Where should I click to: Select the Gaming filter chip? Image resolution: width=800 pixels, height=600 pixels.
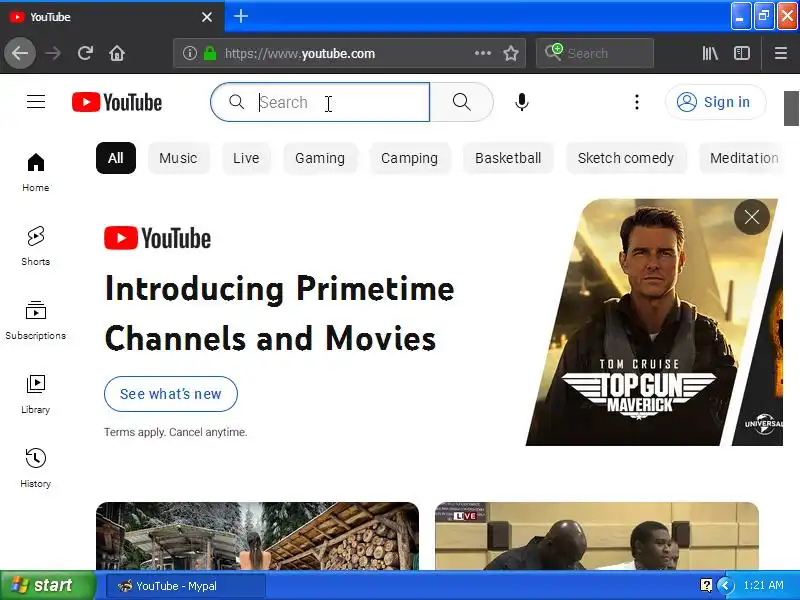coord(320,158)
